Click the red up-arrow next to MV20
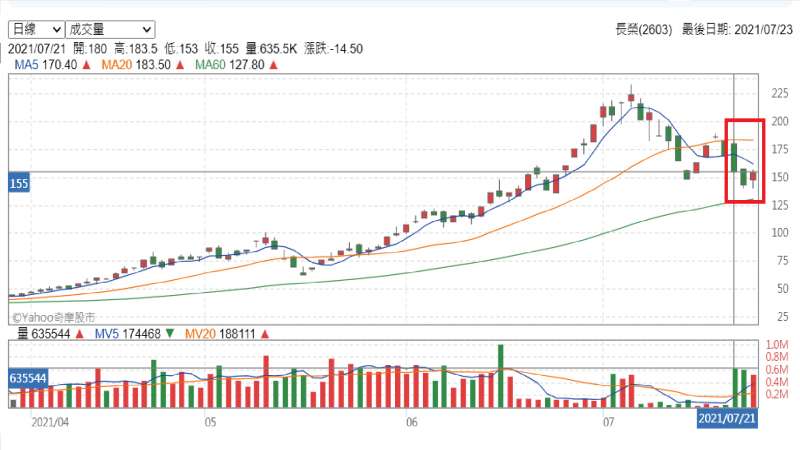This screenshot has width=800, height=450. pyautogui.click(x=264, y=334)
